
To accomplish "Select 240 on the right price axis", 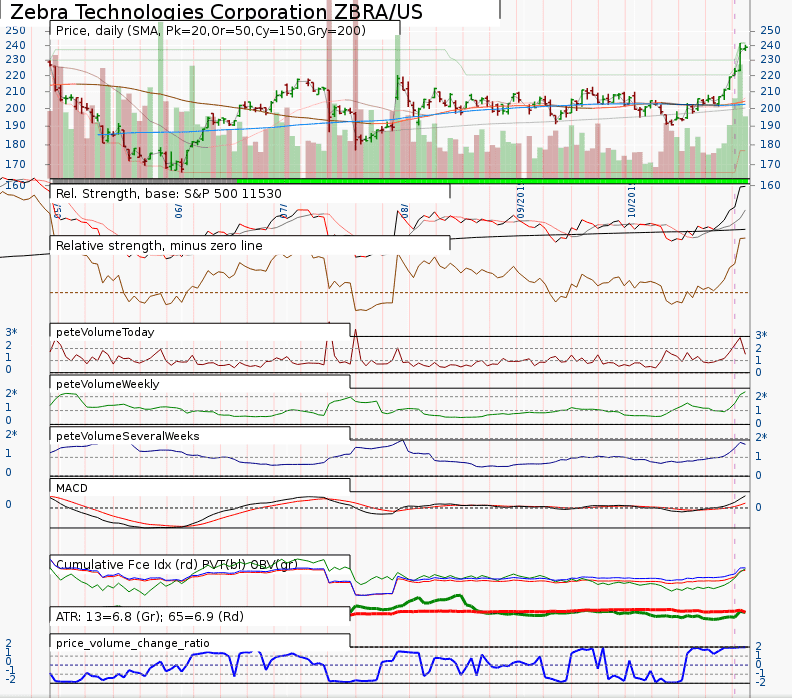I will tap(770, 45).
